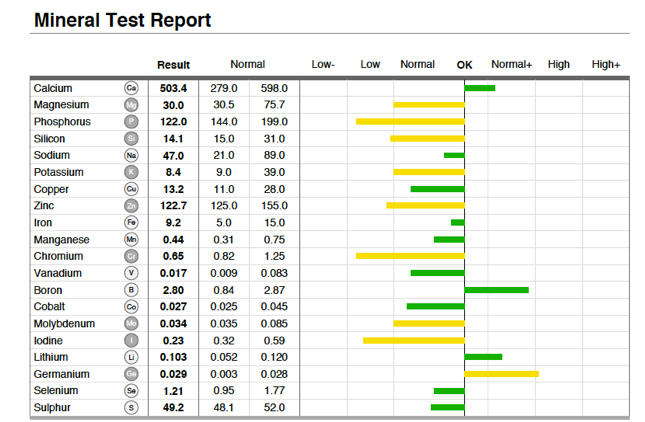Click the Selenium upper normal value 1.77
Viewport: 645px width, 422px height.
click(x=274, y=391)
